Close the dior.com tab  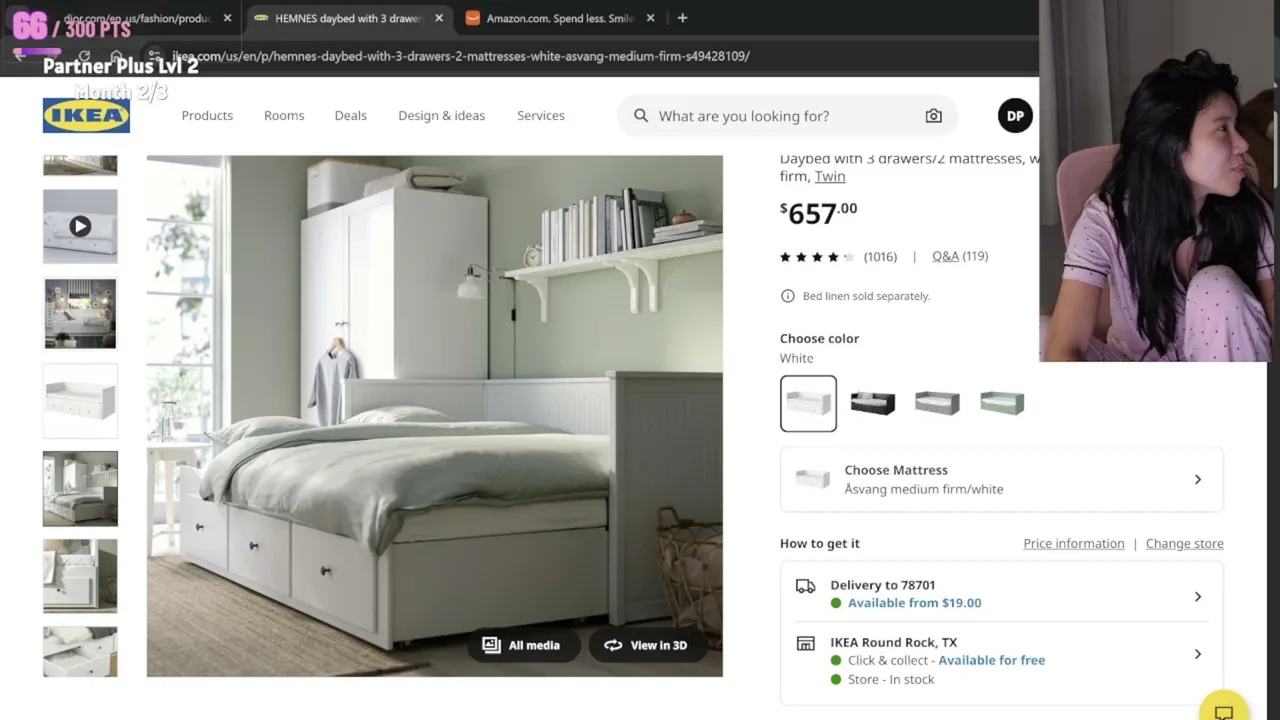(227, 18)
